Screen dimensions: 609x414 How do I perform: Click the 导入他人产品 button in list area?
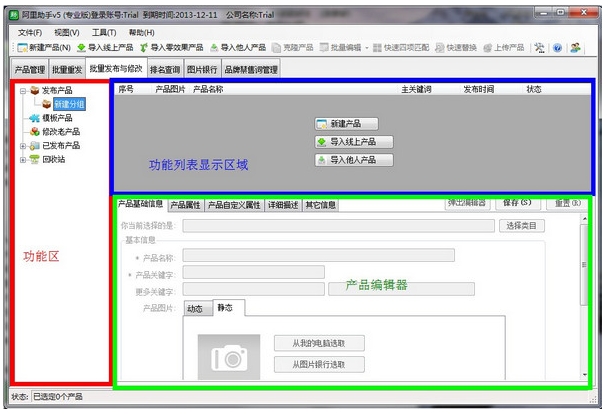(x=354, y=160)
